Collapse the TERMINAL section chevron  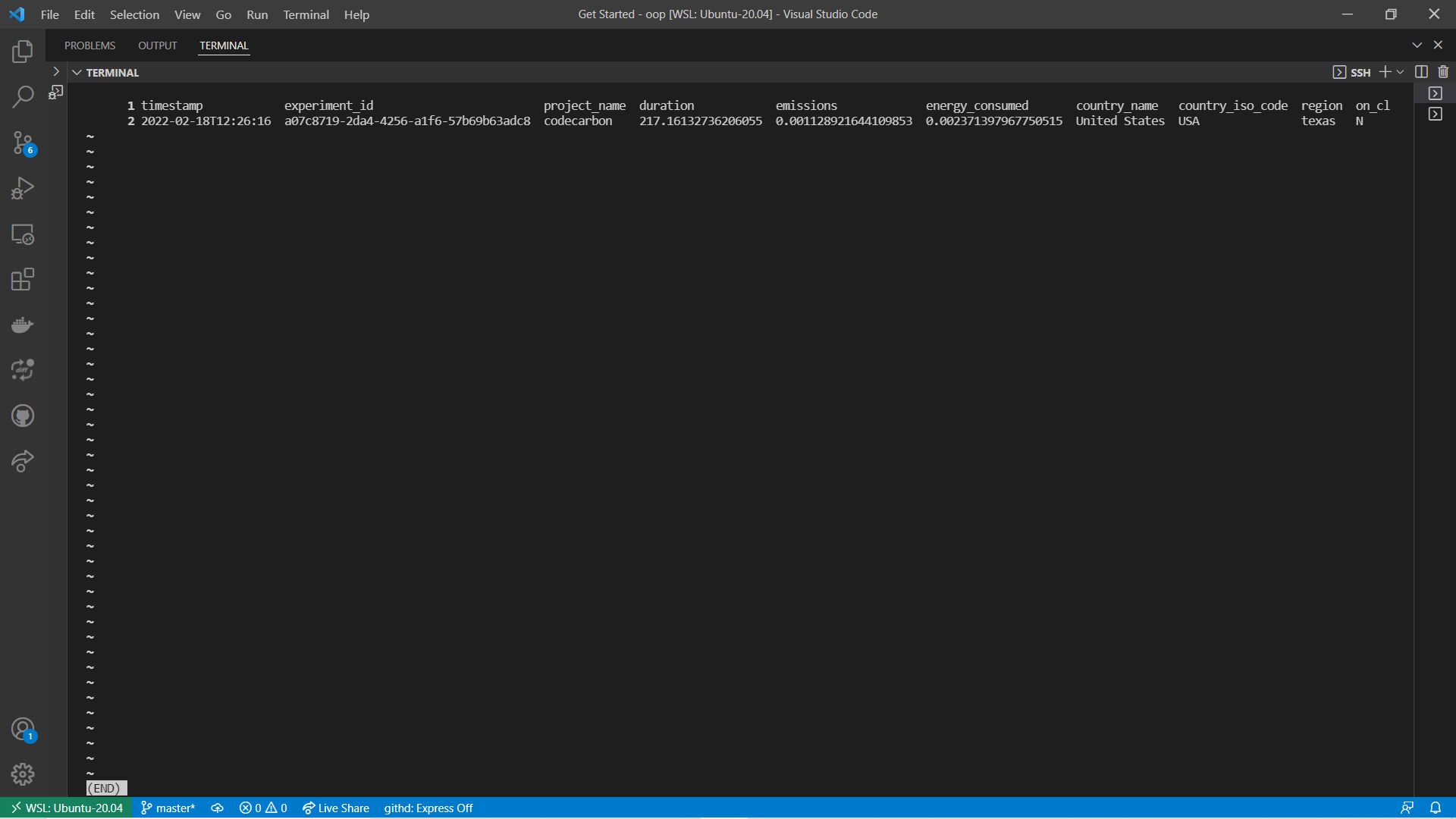[77, 72]
